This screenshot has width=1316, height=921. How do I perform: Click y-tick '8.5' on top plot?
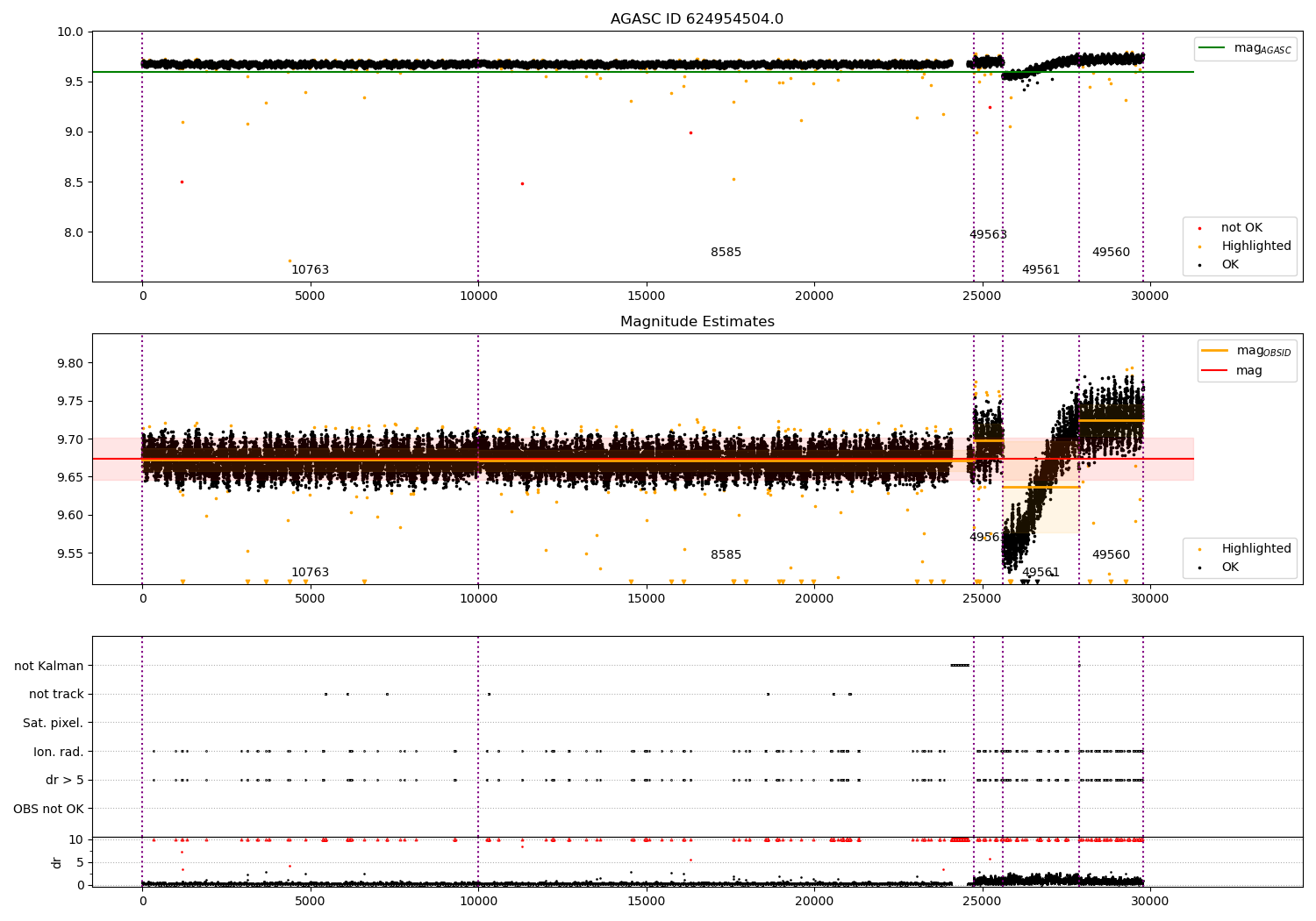[x=74, y=183]
